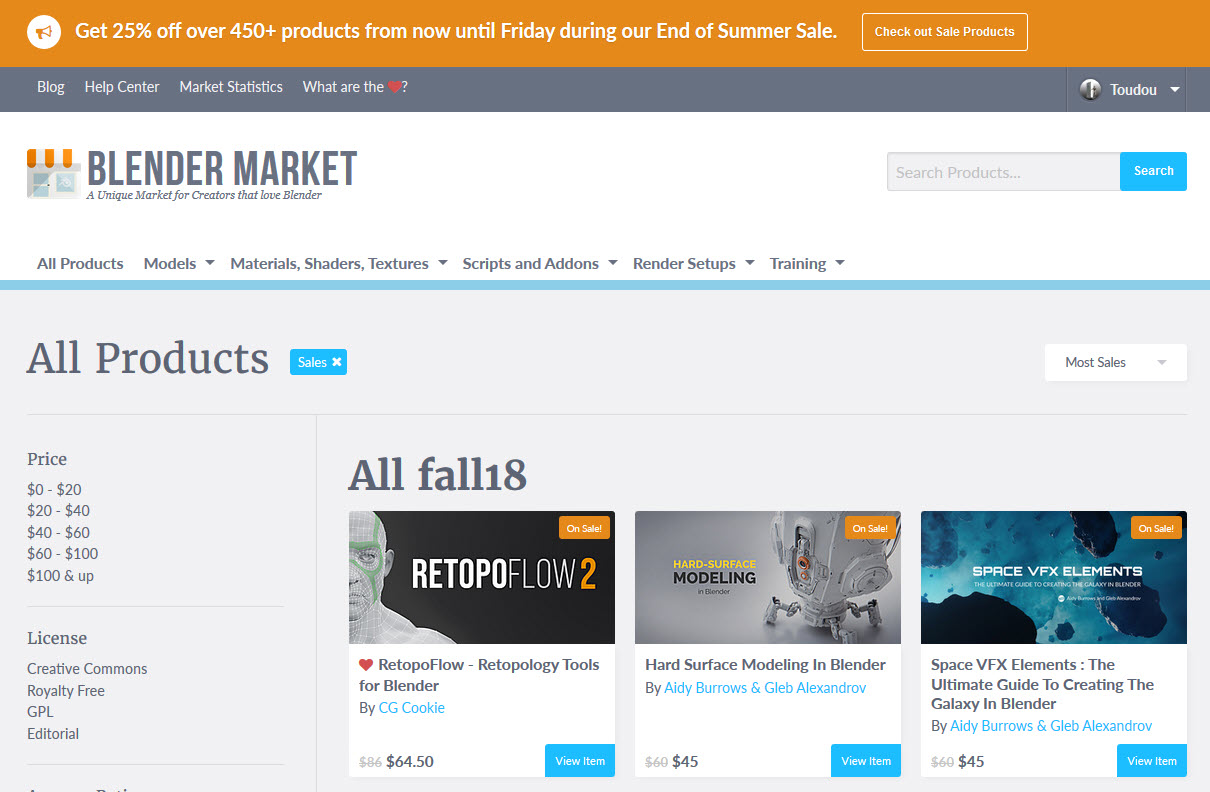Open the Toudou account dropdown
The image size is (1210, 792).
[x=1129, y=90]
